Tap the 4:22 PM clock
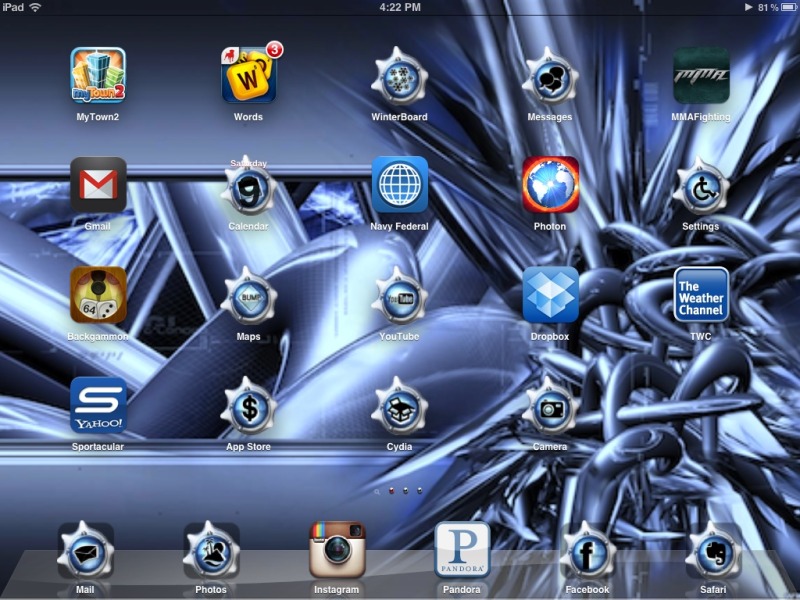800x600 pixels. pos(400,7)
